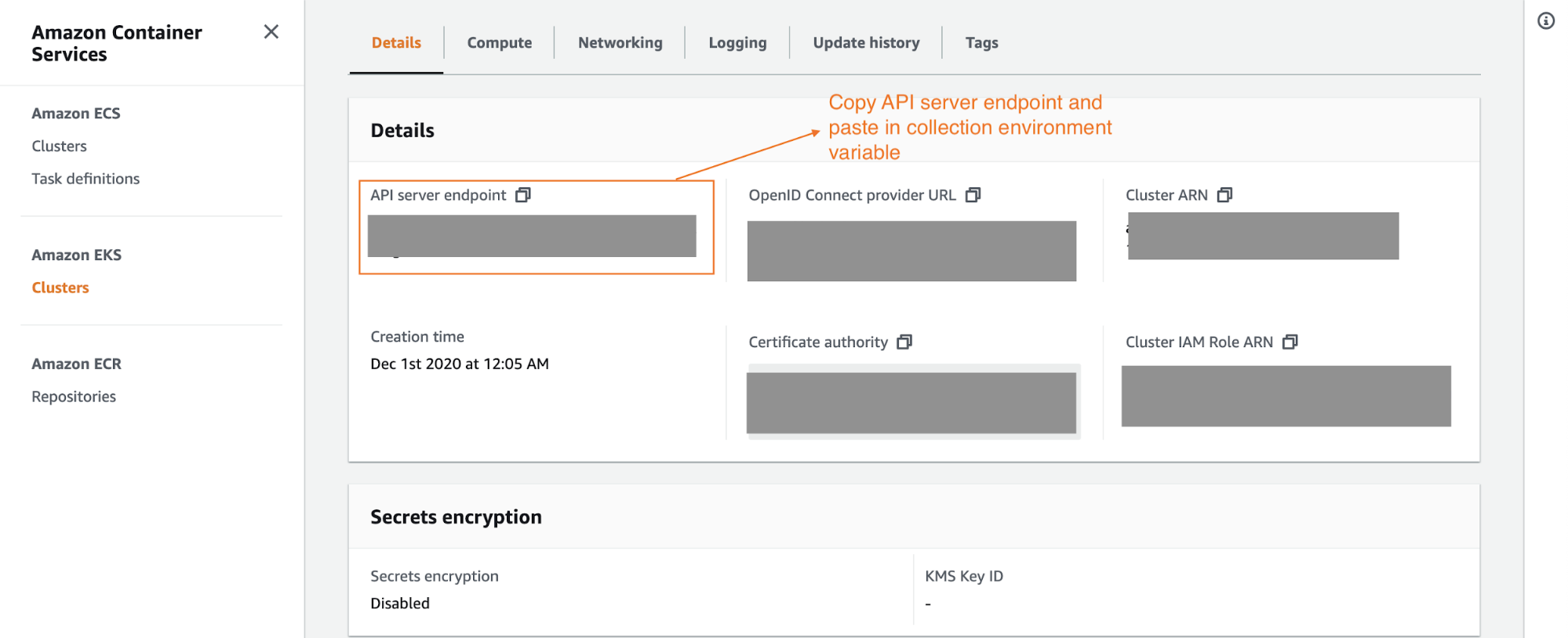Copy the API server endpoint value
This screenshot has height=638, width=1568.
tap(523, 195)
